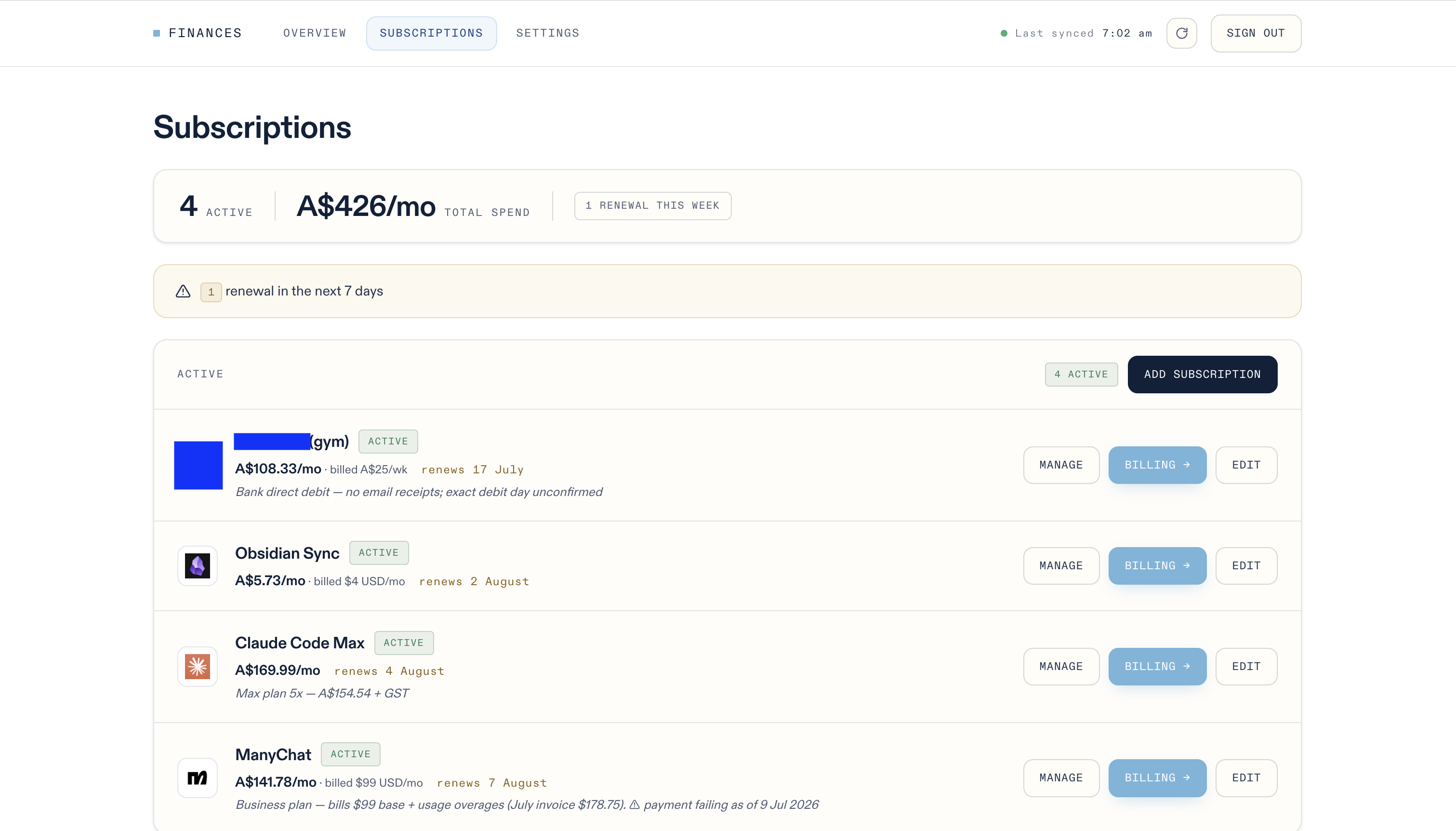
Task: Edit the Claude Code Max entry
Action: point(1246,666)
